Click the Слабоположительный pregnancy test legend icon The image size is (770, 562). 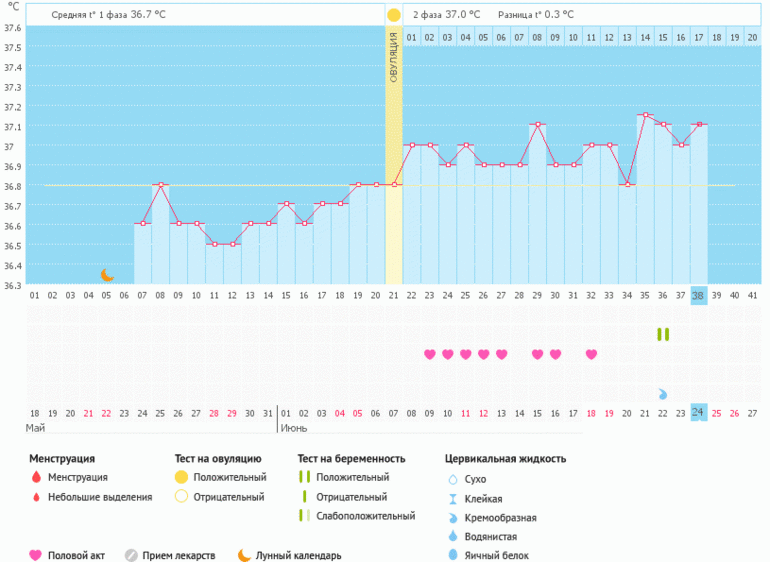click(303, 516)
